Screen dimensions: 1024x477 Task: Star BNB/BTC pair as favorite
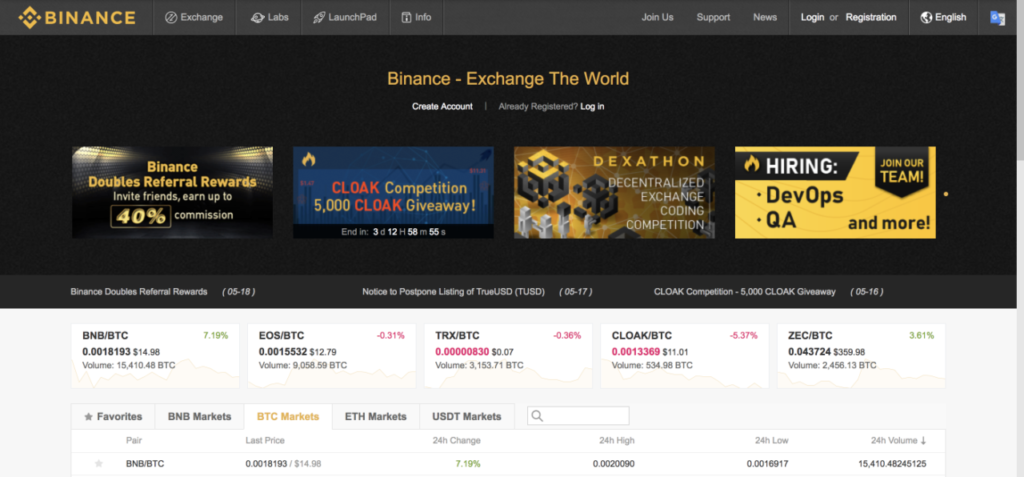[x=98, y=464]
